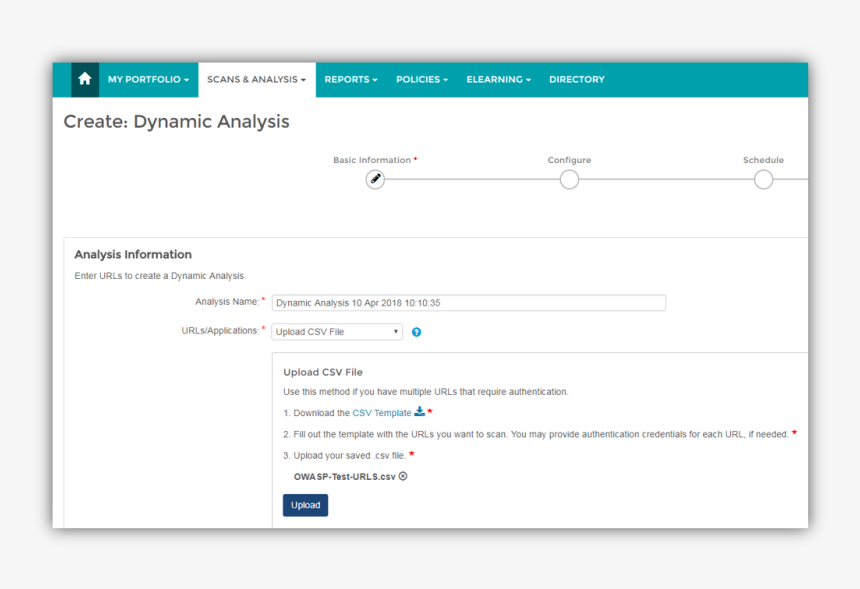Screen dimensions: 860x589
Task: Open the help icon beside URLs/Applications dropdown
Action: click(416, 332)
